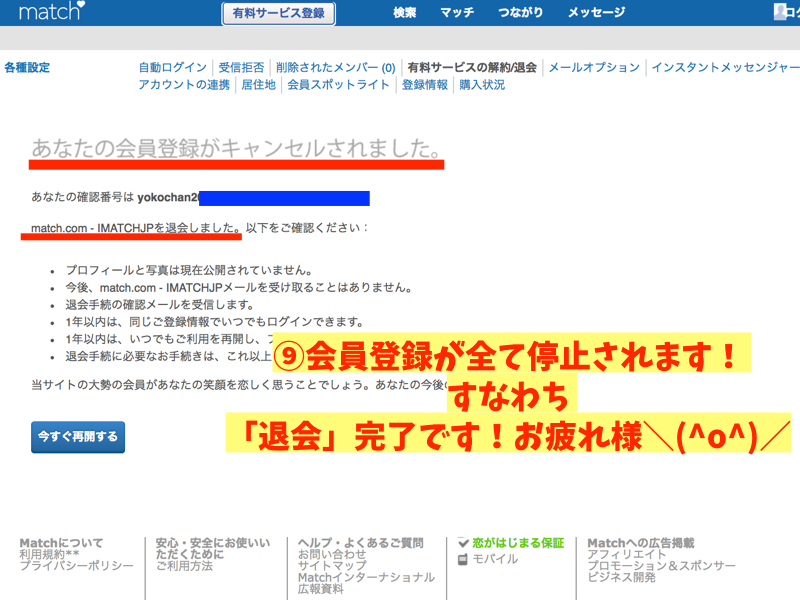Click bullet 同じご登録情報でいつでもログインできます。

click(215, 322)
